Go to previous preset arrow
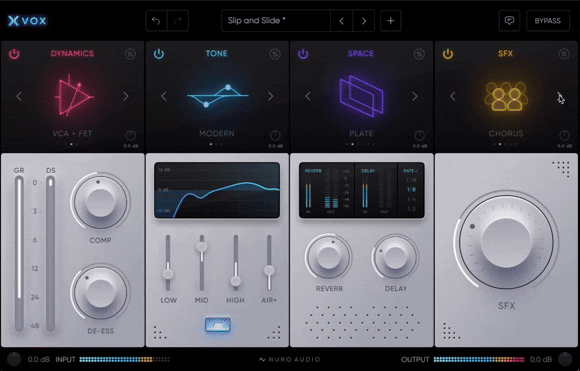 click(x=341, y=21)
